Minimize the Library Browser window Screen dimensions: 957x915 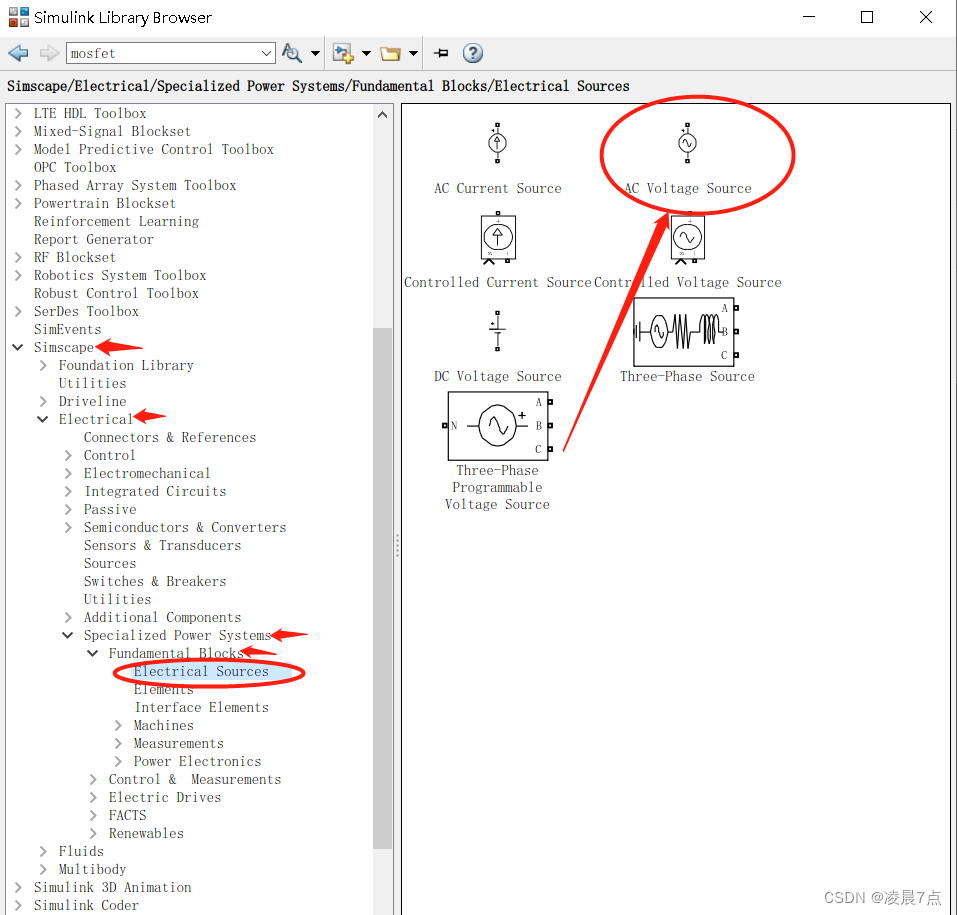(809, 17)
